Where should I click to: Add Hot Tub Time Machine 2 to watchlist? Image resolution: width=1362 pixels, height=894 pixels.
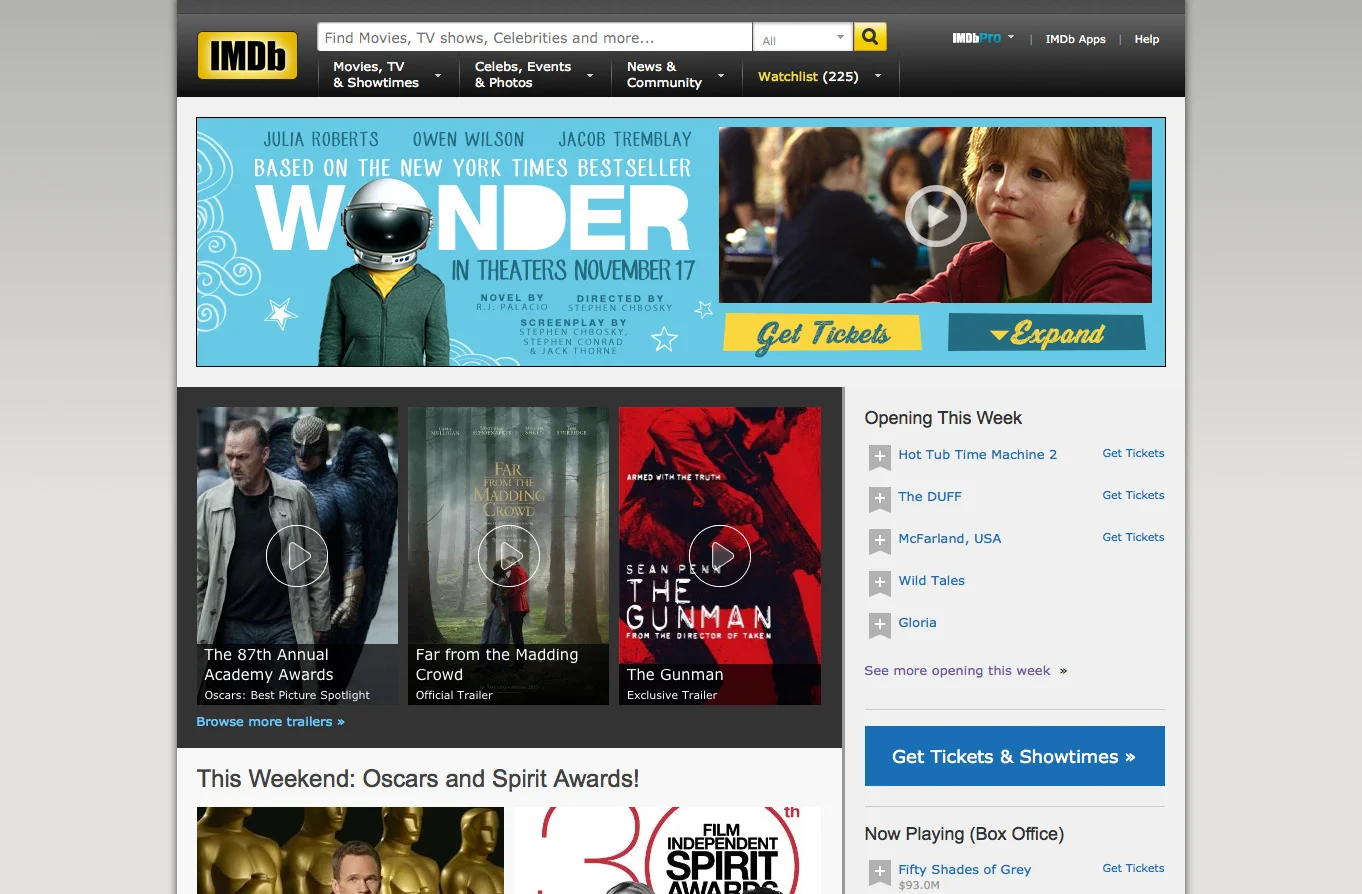880,458
